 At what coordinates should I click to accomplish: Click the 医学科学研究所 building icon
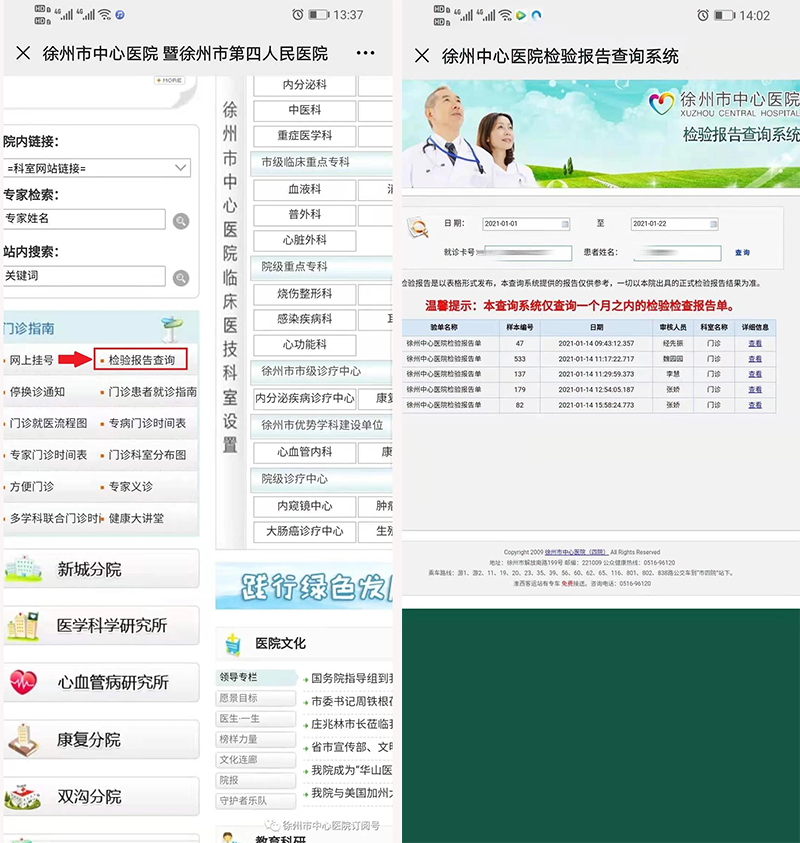[x=24, y=626]
